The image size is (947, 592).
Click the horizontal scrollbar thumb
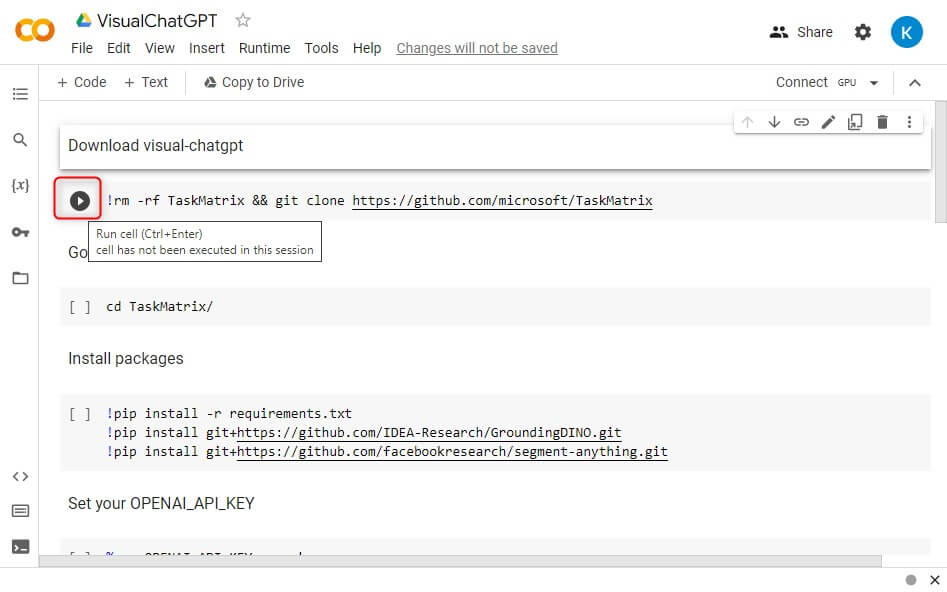pos(460,561)
